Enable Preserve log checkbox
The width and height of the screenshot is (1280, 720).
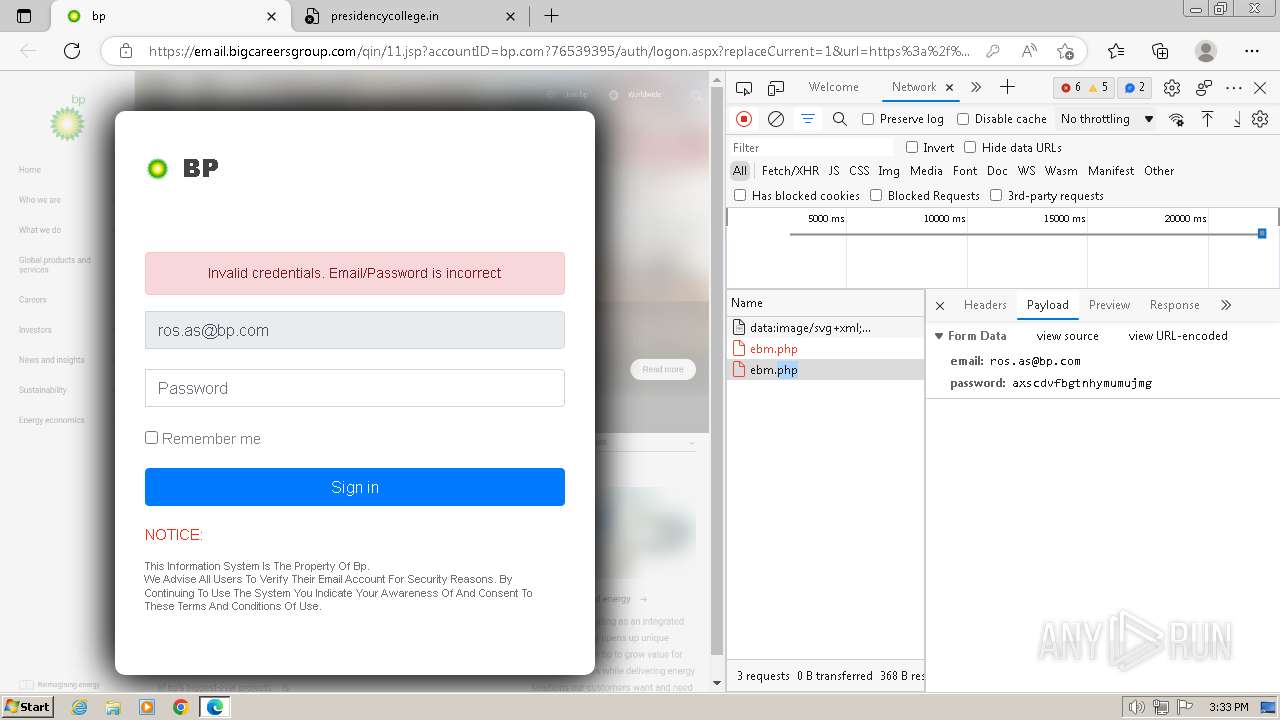[868, 119]
